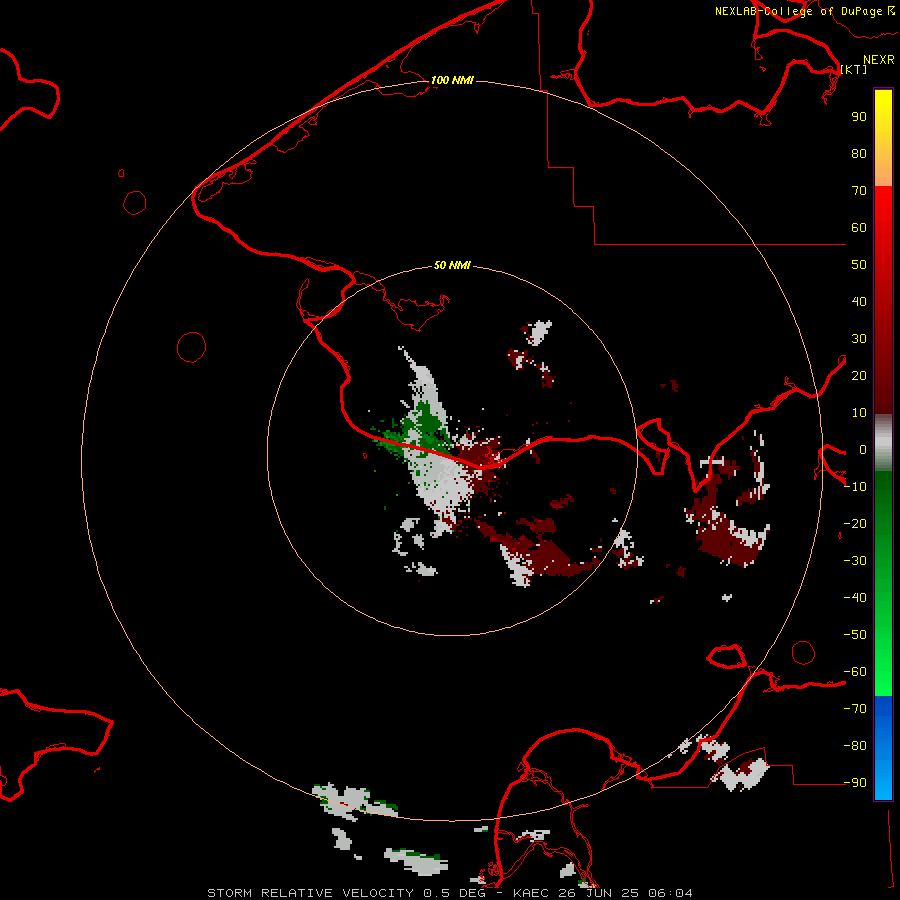Select the 100 NMI range ring label
This screenshot has width=900, height=900.
(452, 80)
